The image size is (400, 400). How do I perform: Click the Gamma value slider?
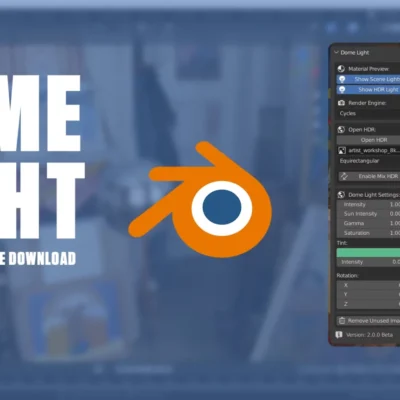pyautogui.click(x=368, y=223)
